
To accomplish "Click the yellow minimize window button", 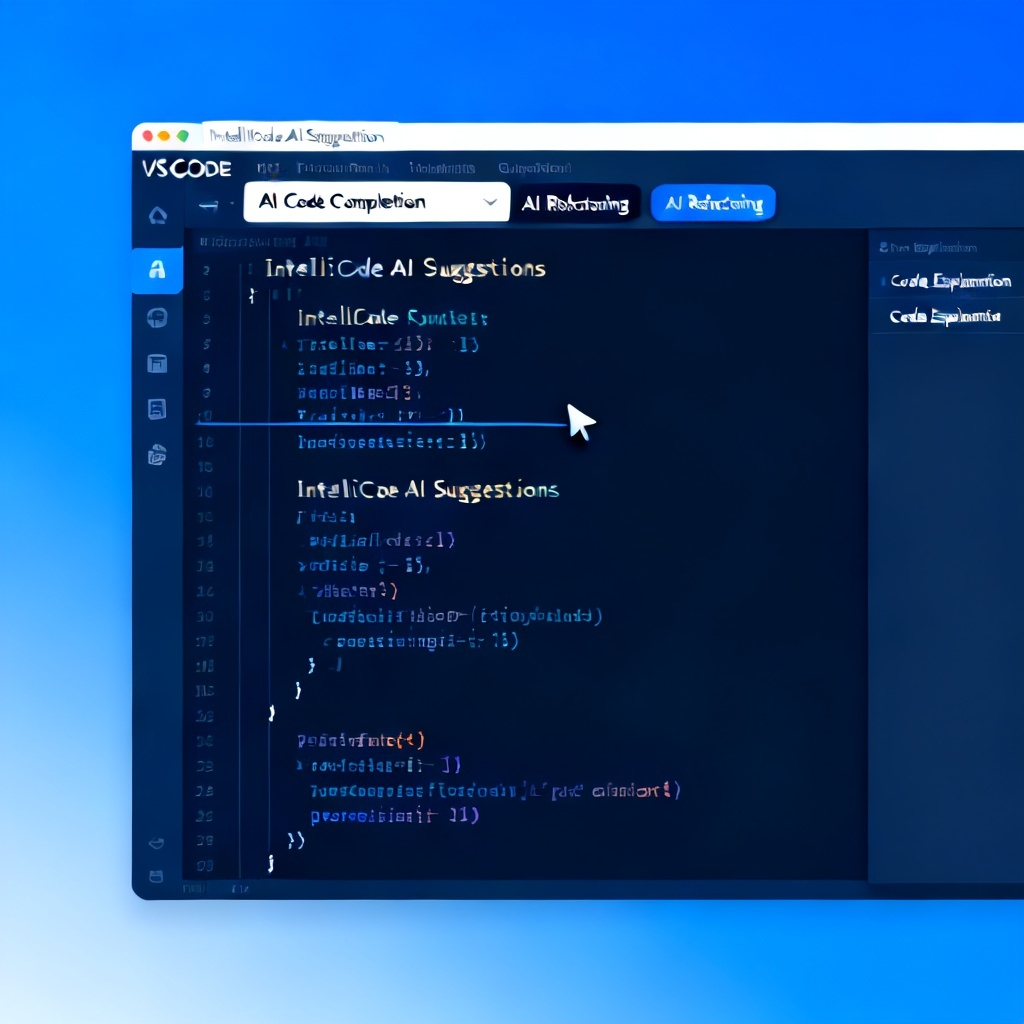I will [164, 136].
